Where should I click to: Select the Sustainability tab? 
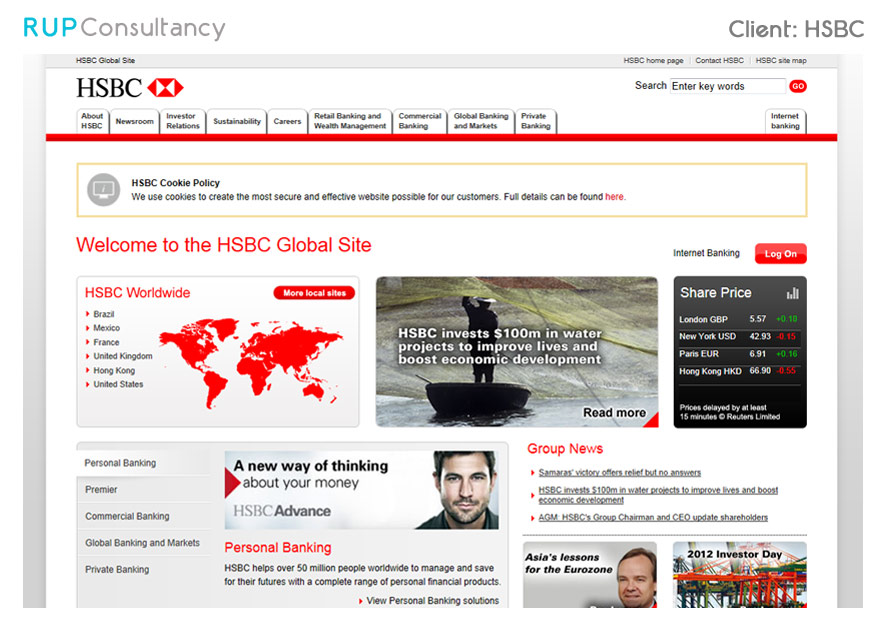(x=237, y=121)
